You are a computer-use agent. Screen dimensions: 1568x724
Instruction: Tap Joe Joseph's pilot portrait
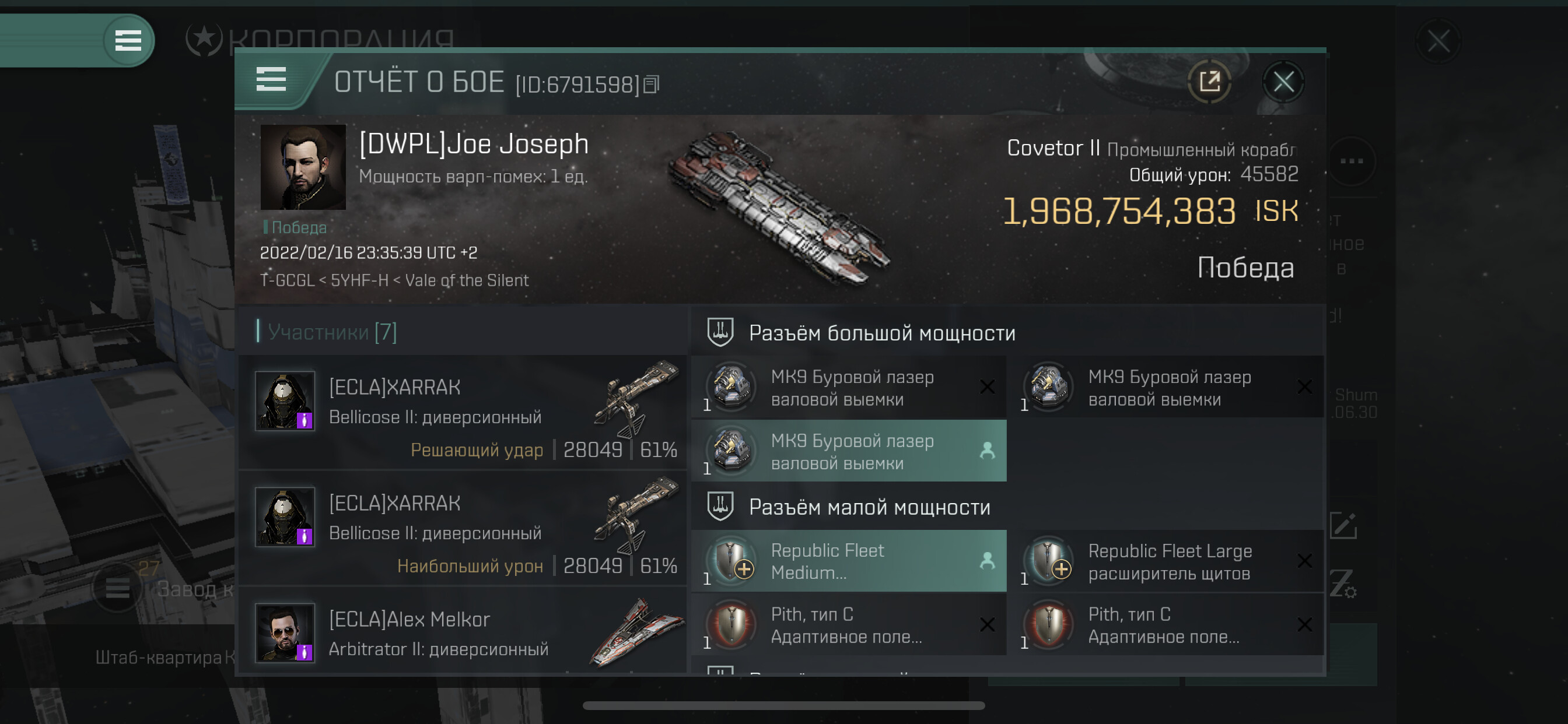click(x=303, y=167)
